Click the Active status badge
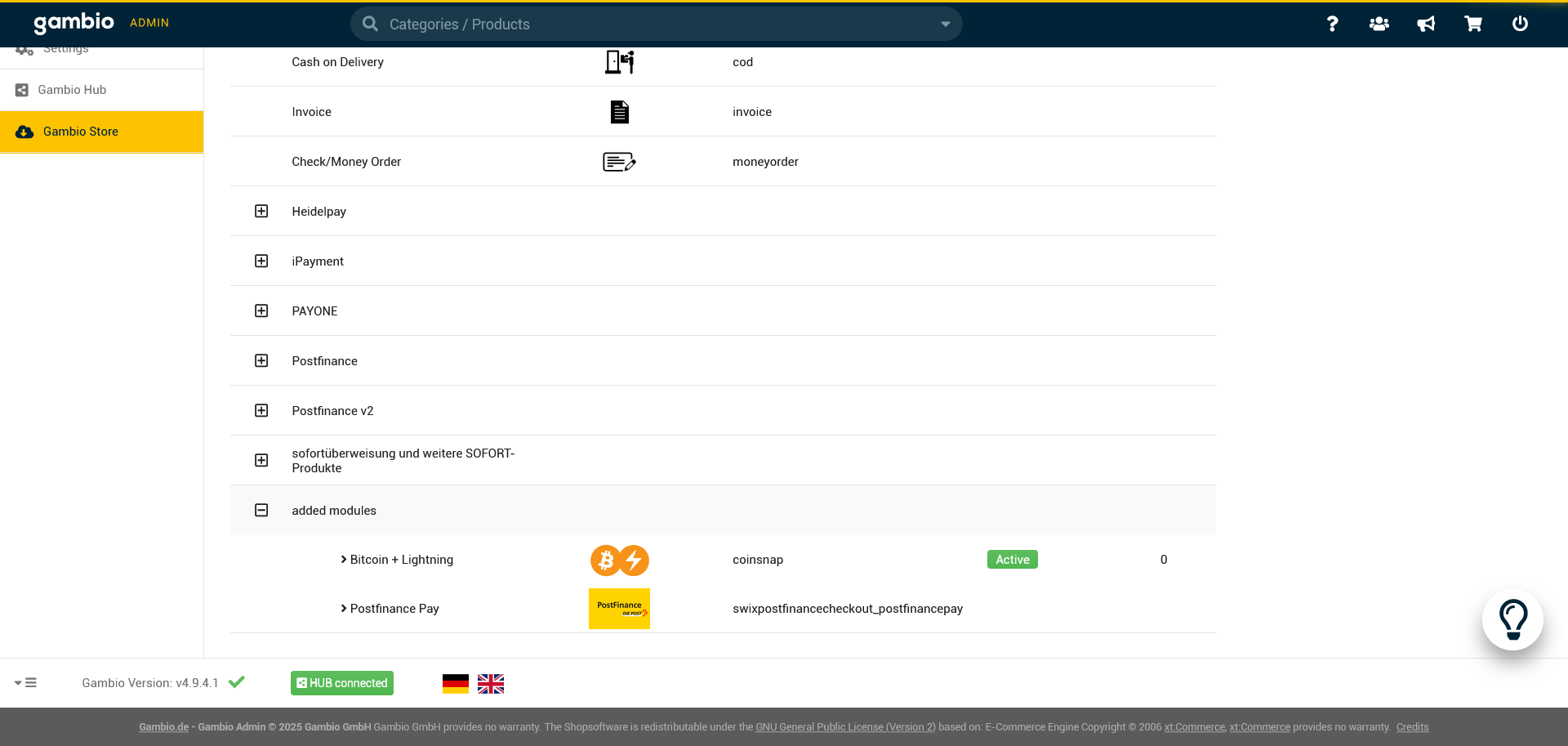The image size is (1568, 746). click(1012, 560)
